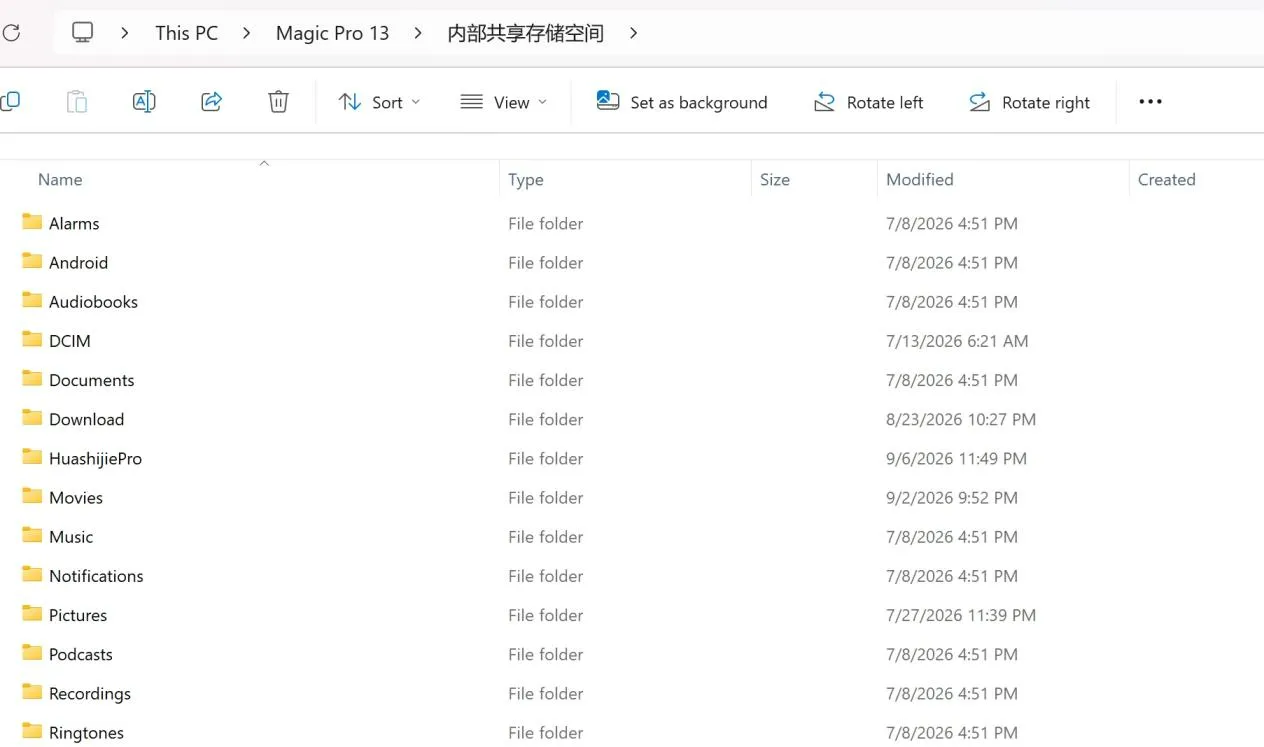The image size is (1264, 747).
Task: Sort by the Modified column header
Action: click(920, 180)
